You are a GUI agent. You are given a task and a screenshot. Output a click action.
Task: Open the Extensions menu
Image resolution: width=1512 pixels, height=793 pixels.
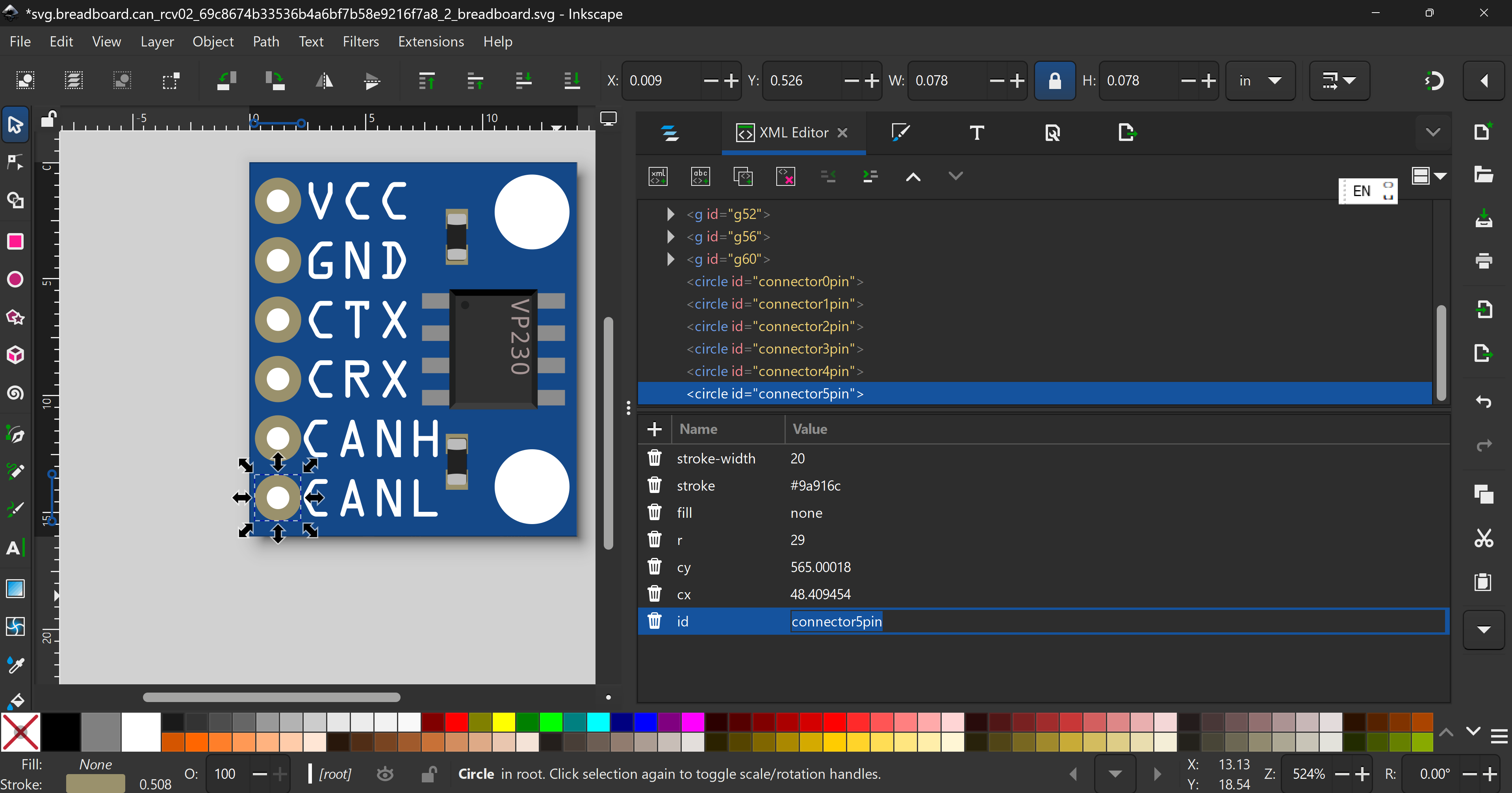(431, 42)
